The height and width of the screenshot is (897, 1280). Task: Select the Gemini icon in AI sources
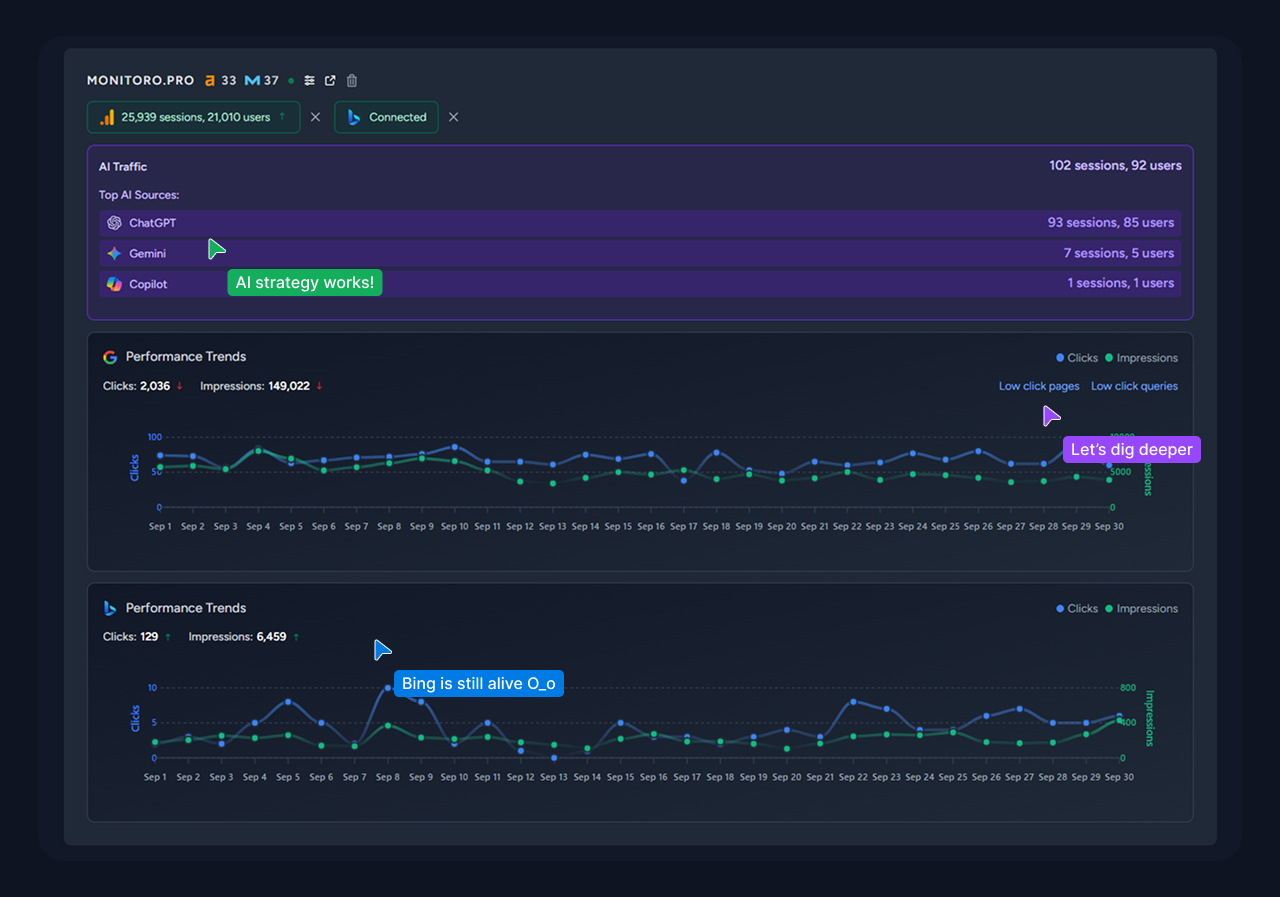(114, 253)
